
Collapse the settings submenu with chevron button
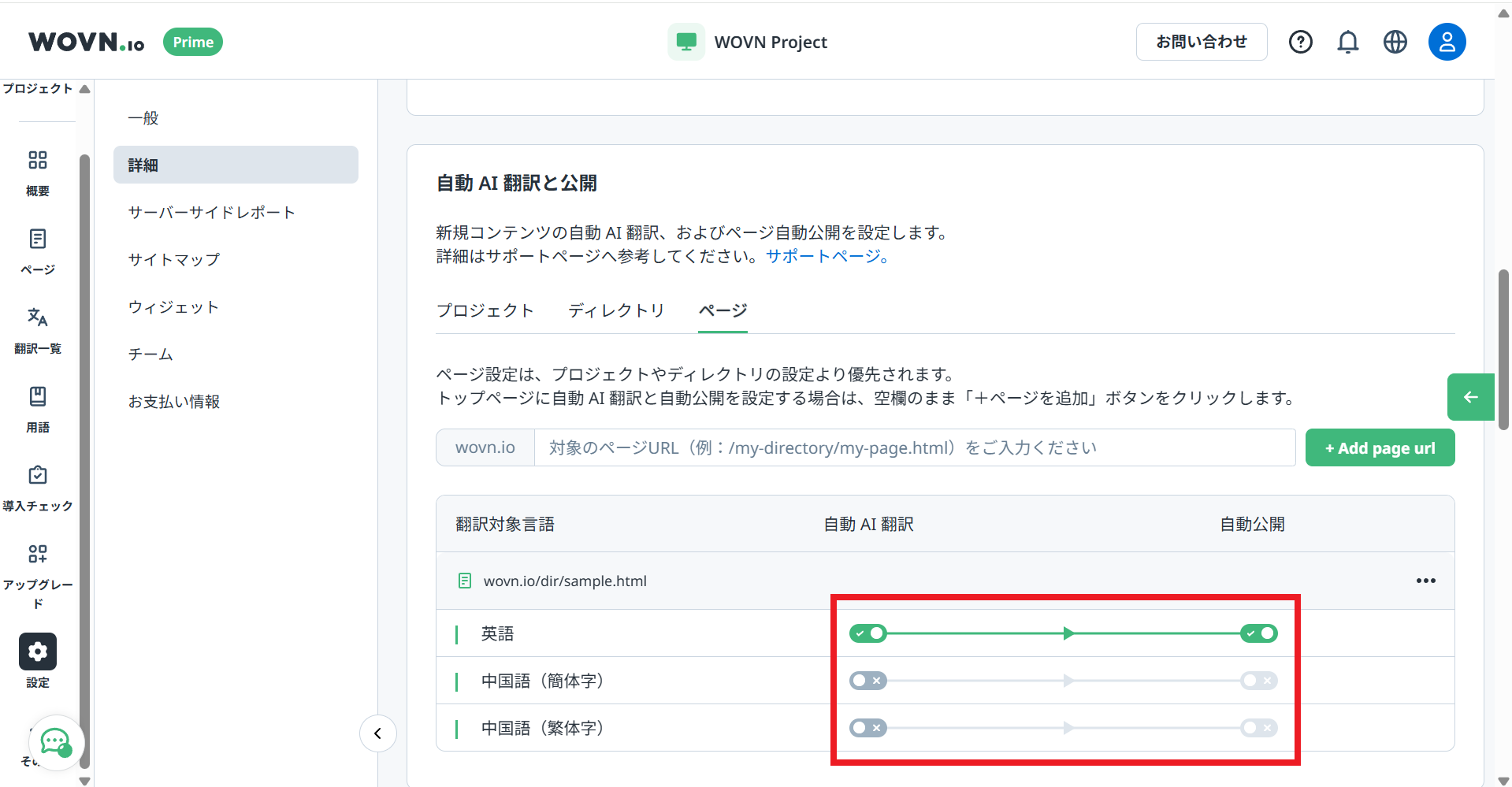click(378, 733)
